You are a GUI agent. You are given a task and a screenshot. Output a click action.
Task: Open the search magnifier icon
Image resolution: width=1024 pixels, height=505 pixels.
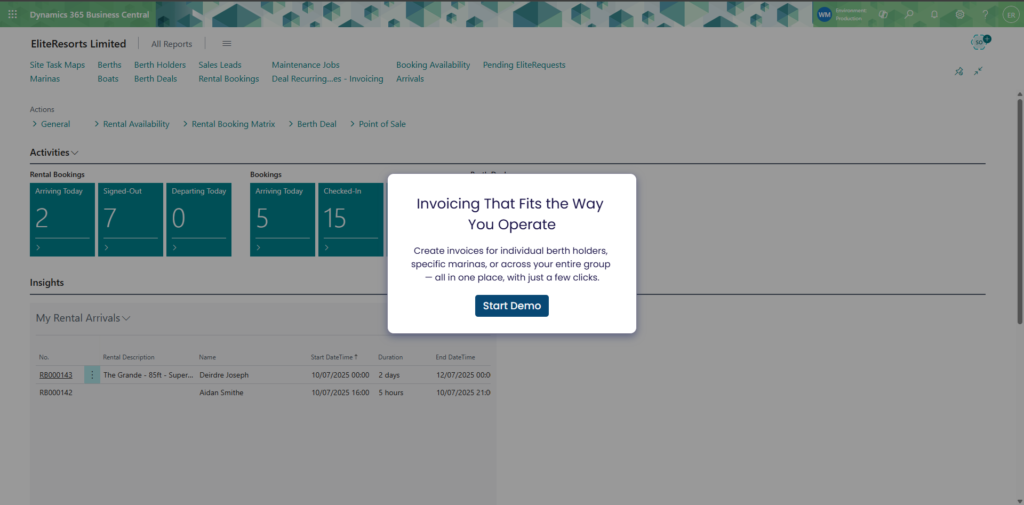[908, 14]
